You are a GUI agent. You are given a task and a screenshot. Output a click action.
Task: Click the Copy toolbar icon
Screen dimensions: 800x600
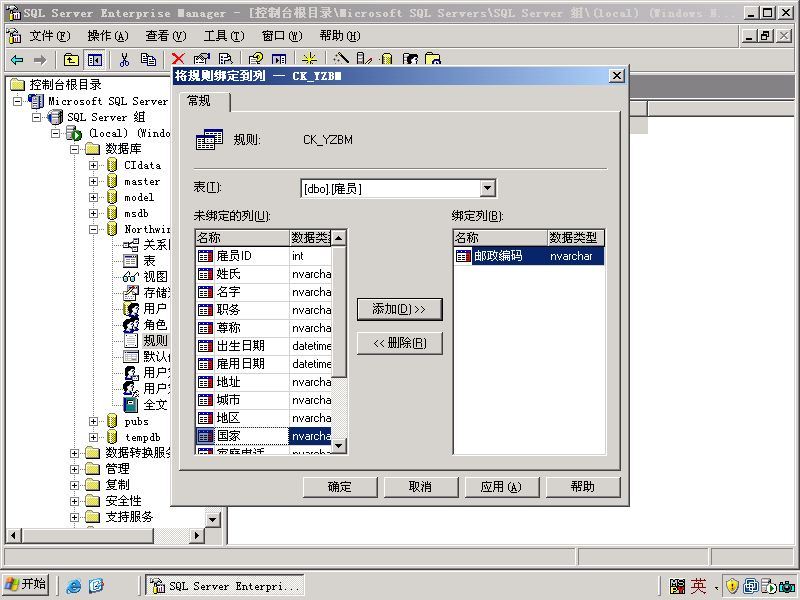tap(148, 60)
